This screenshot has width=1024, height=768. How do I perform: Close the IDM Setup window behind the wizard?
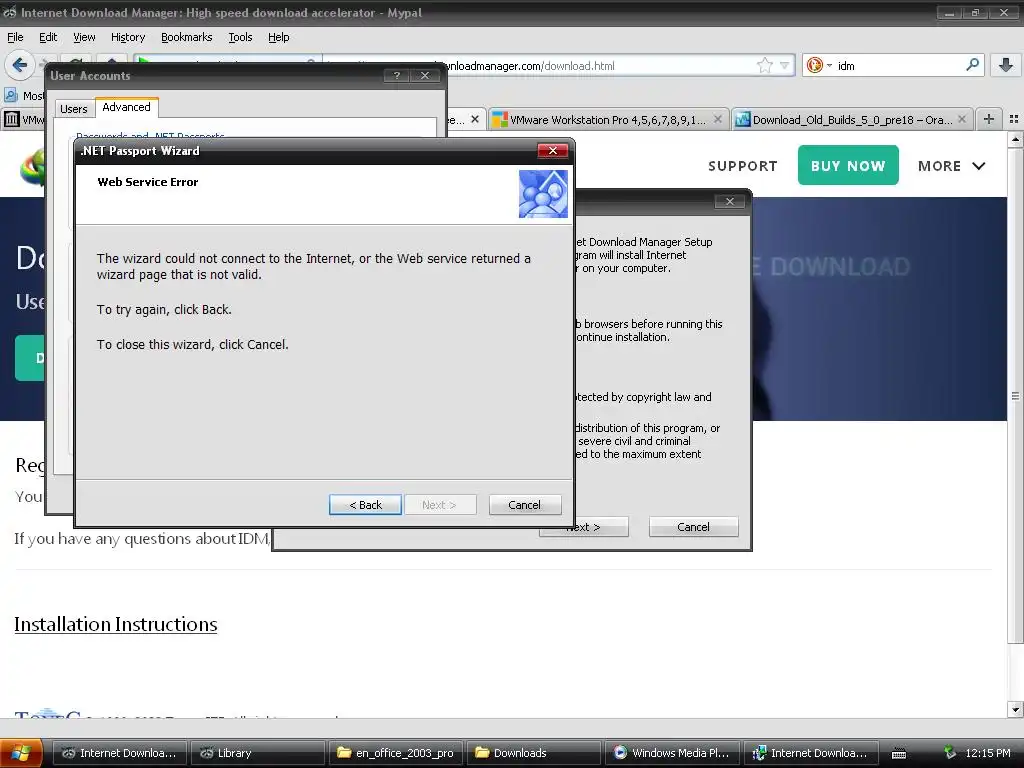point(730,201)
